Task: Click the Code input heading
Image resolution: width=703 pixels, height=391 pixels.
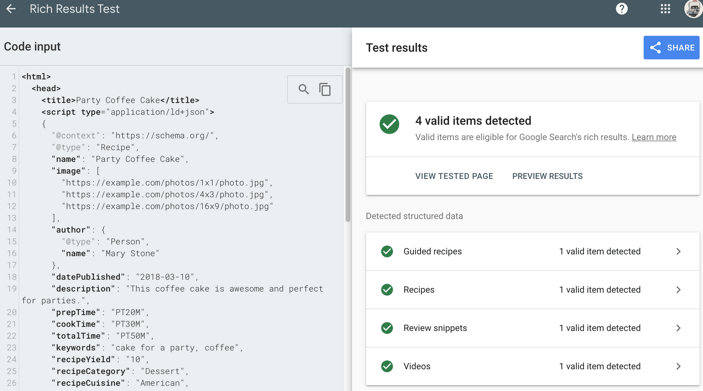Action: (x=32, y=47)
